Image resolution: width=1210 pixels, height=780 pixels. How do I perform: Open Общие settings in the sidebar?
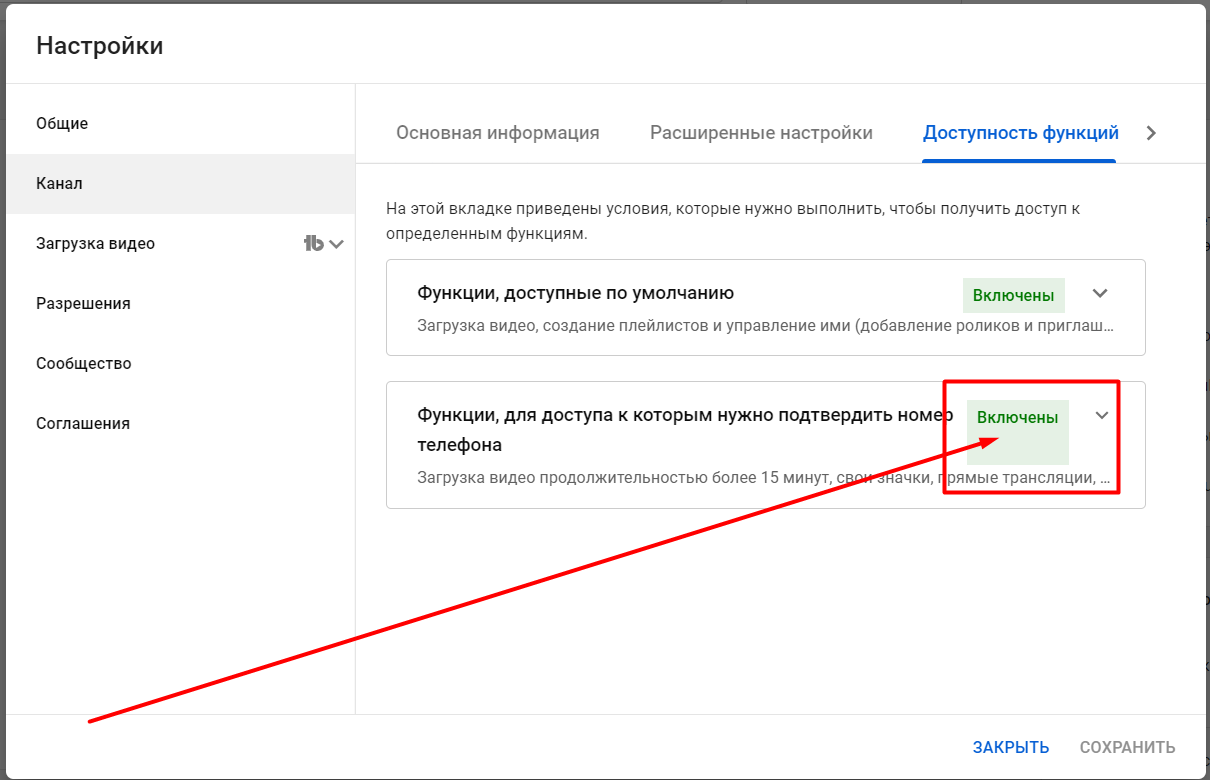[62, 123]
